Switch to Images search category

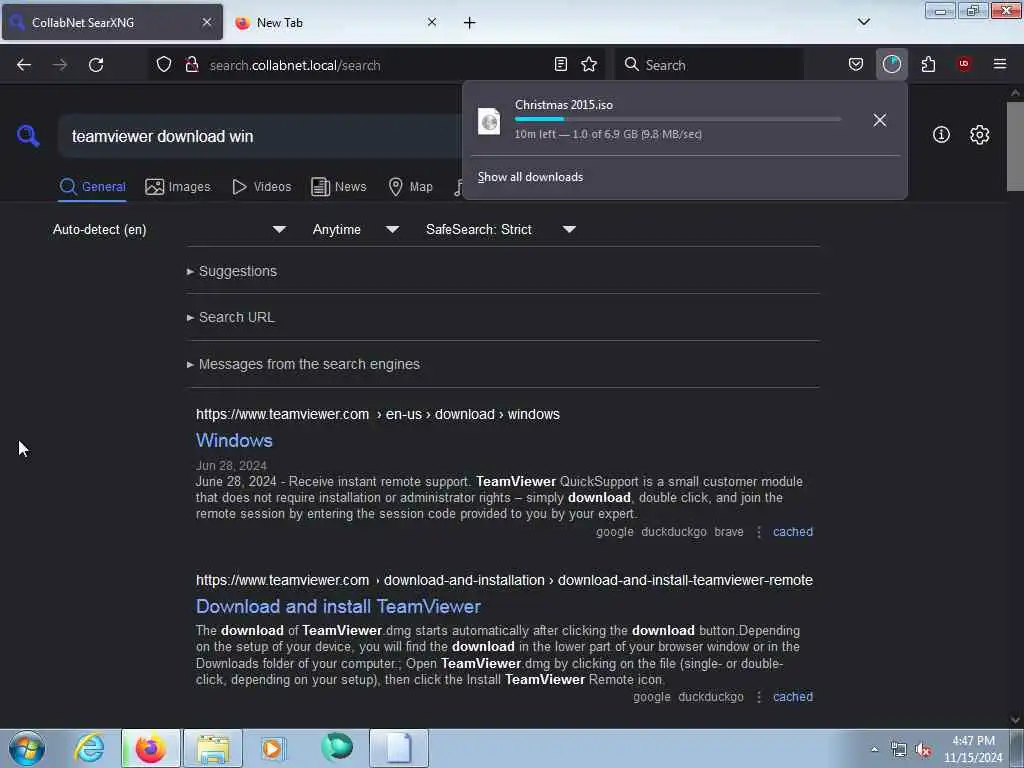[x=178, y=187]
